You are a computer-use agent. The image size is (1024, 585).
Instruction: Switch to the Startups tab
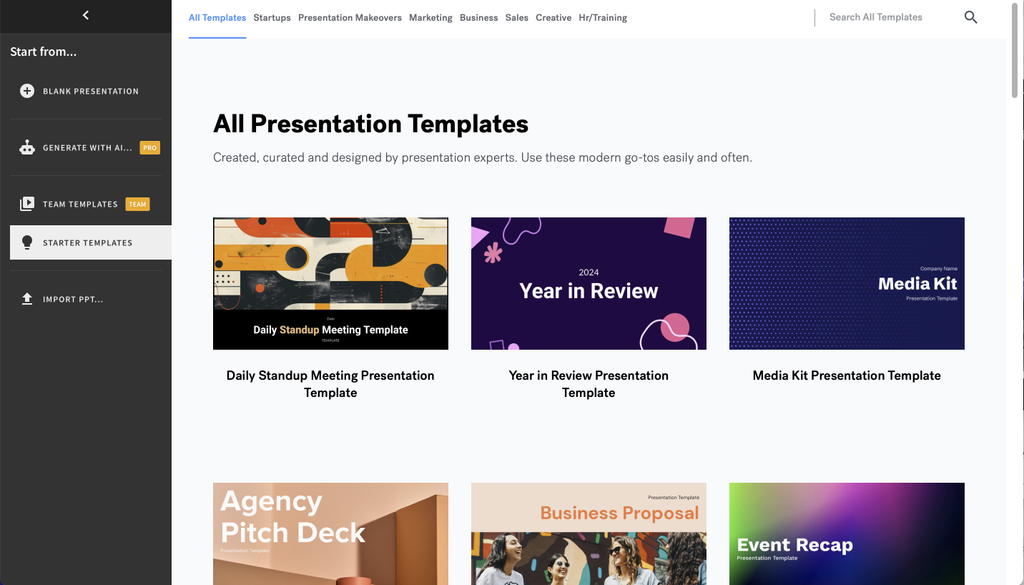(x=271, y=17)
